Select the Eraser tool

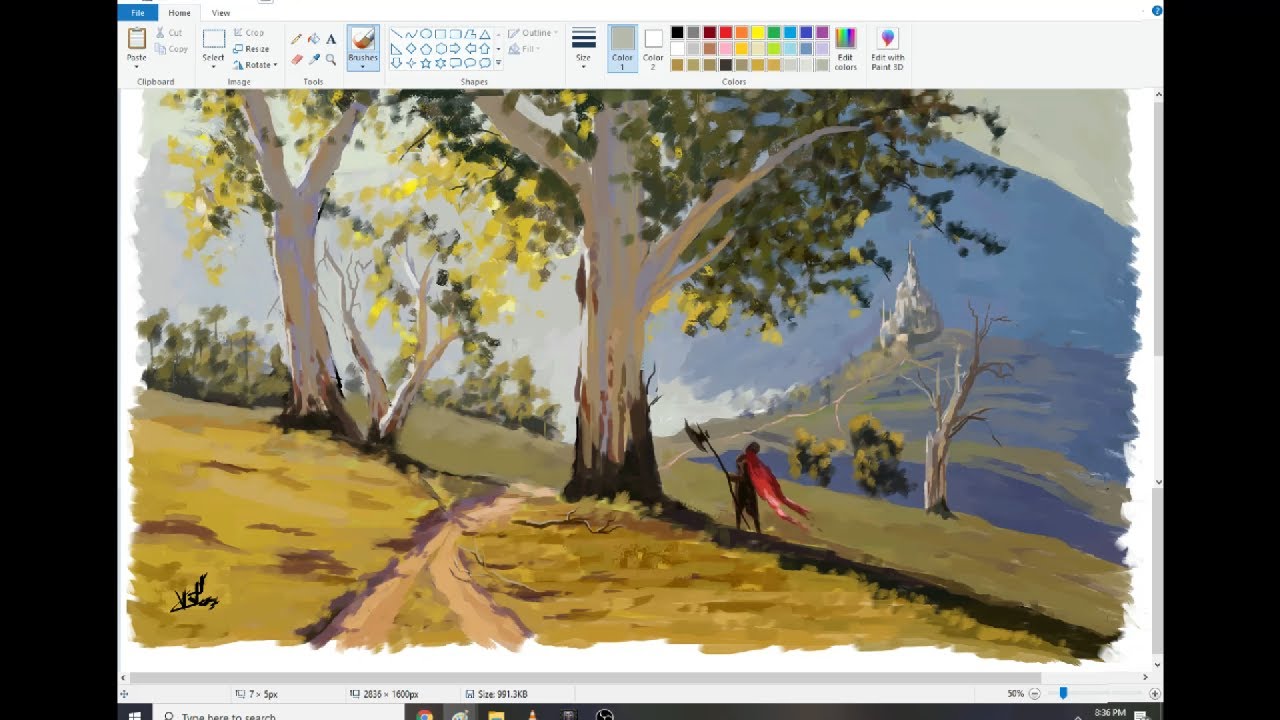coord(296,59)
